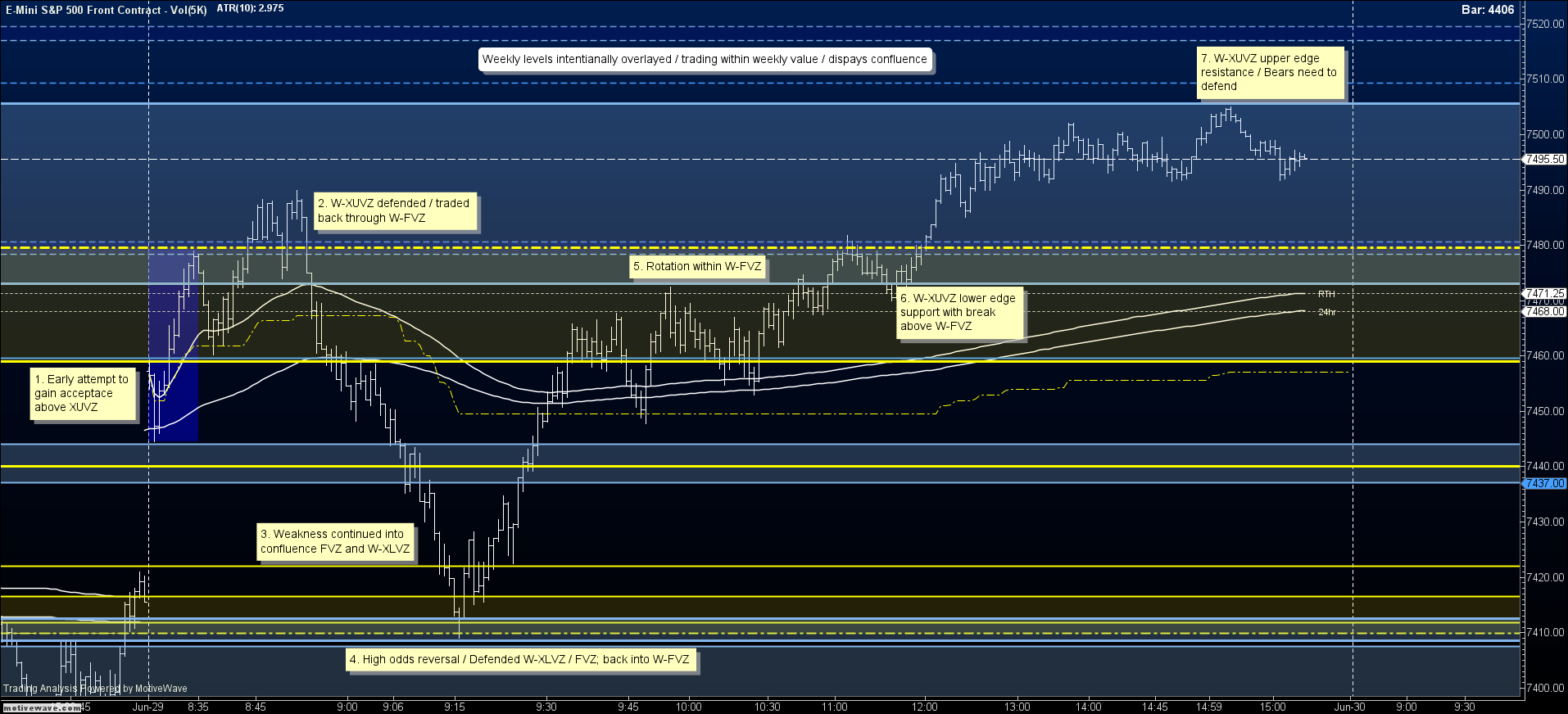Click the 9:45 time axis label

(x=628, y=707)
